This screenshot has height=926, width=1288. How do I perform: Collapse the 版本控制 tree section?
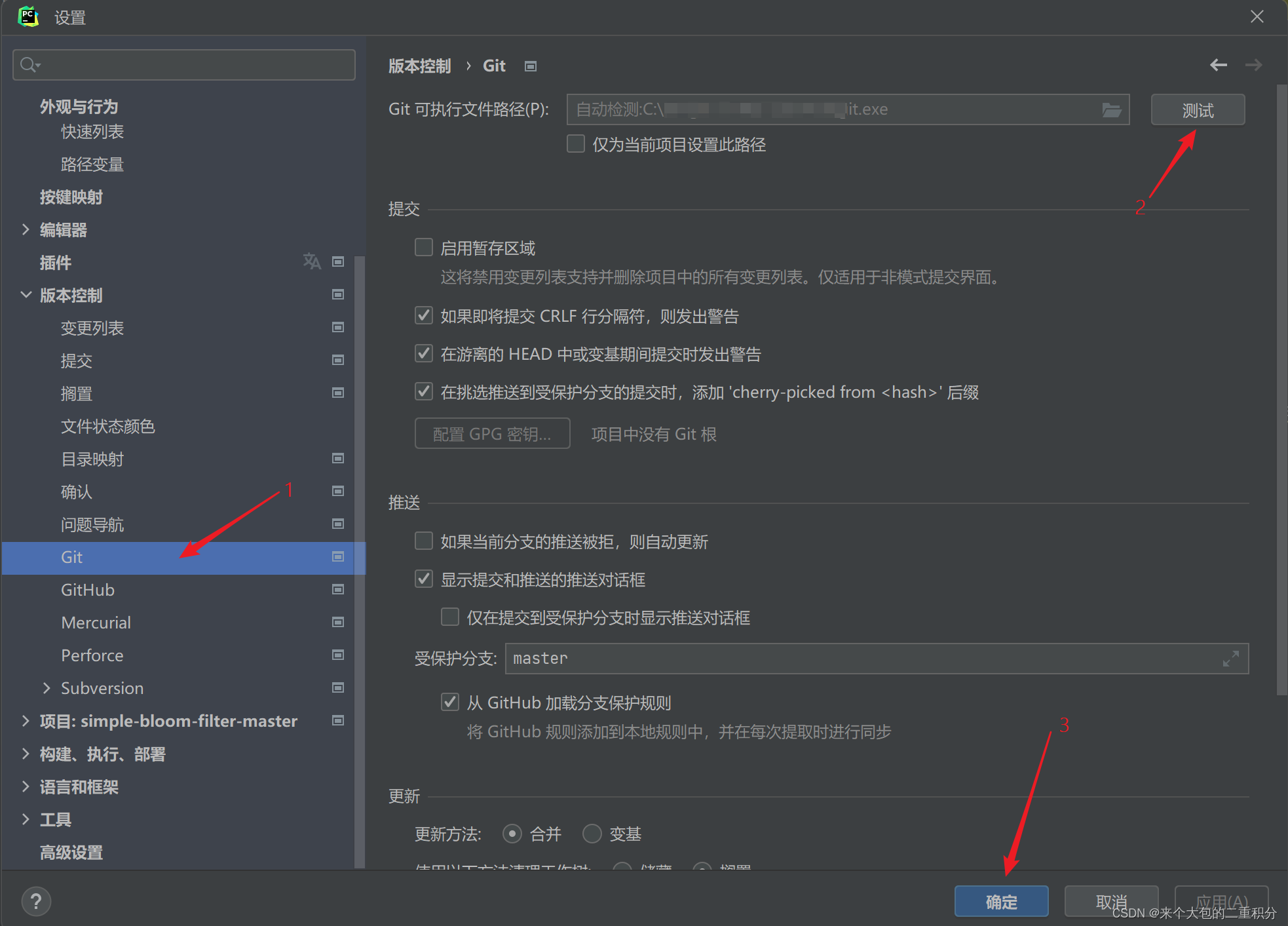[x=26, y=295]
